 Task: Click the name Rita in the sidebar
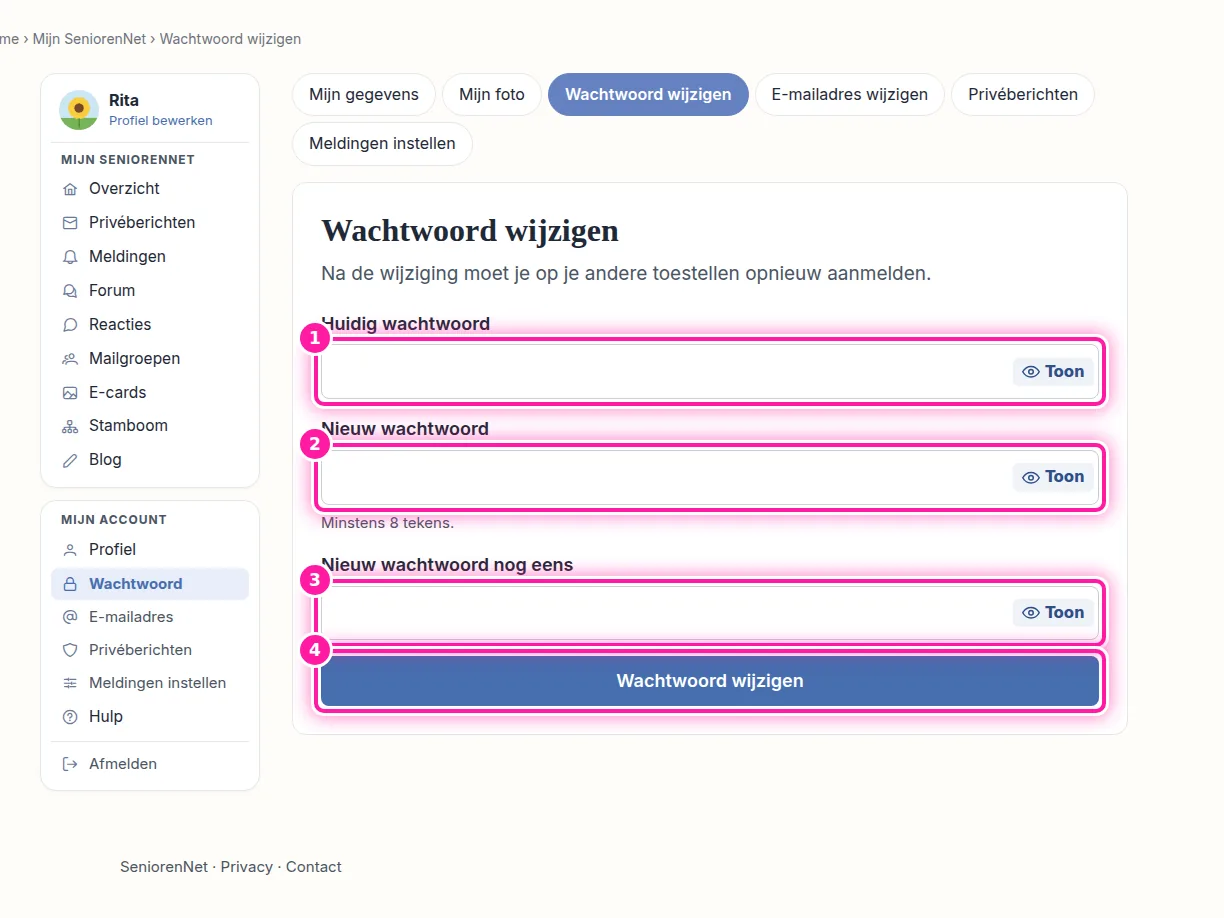[x=124, y=101]
